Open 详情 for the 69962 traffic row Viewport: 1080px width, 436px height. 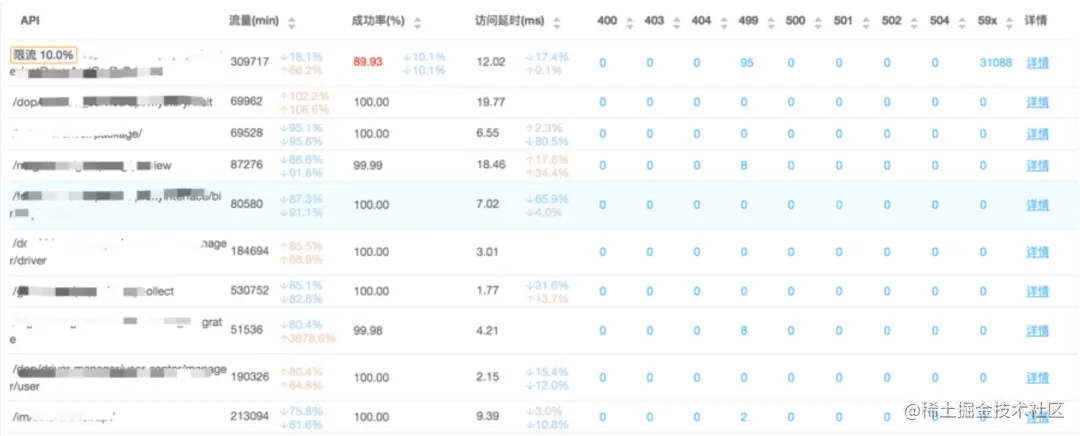(1037, 103)
